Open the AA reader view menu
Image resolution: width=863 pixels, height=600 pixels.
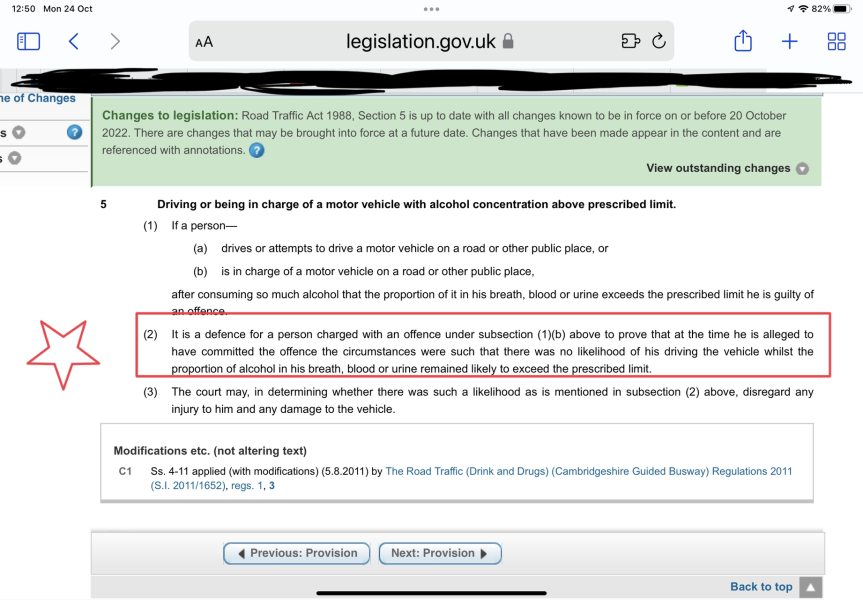204,42
